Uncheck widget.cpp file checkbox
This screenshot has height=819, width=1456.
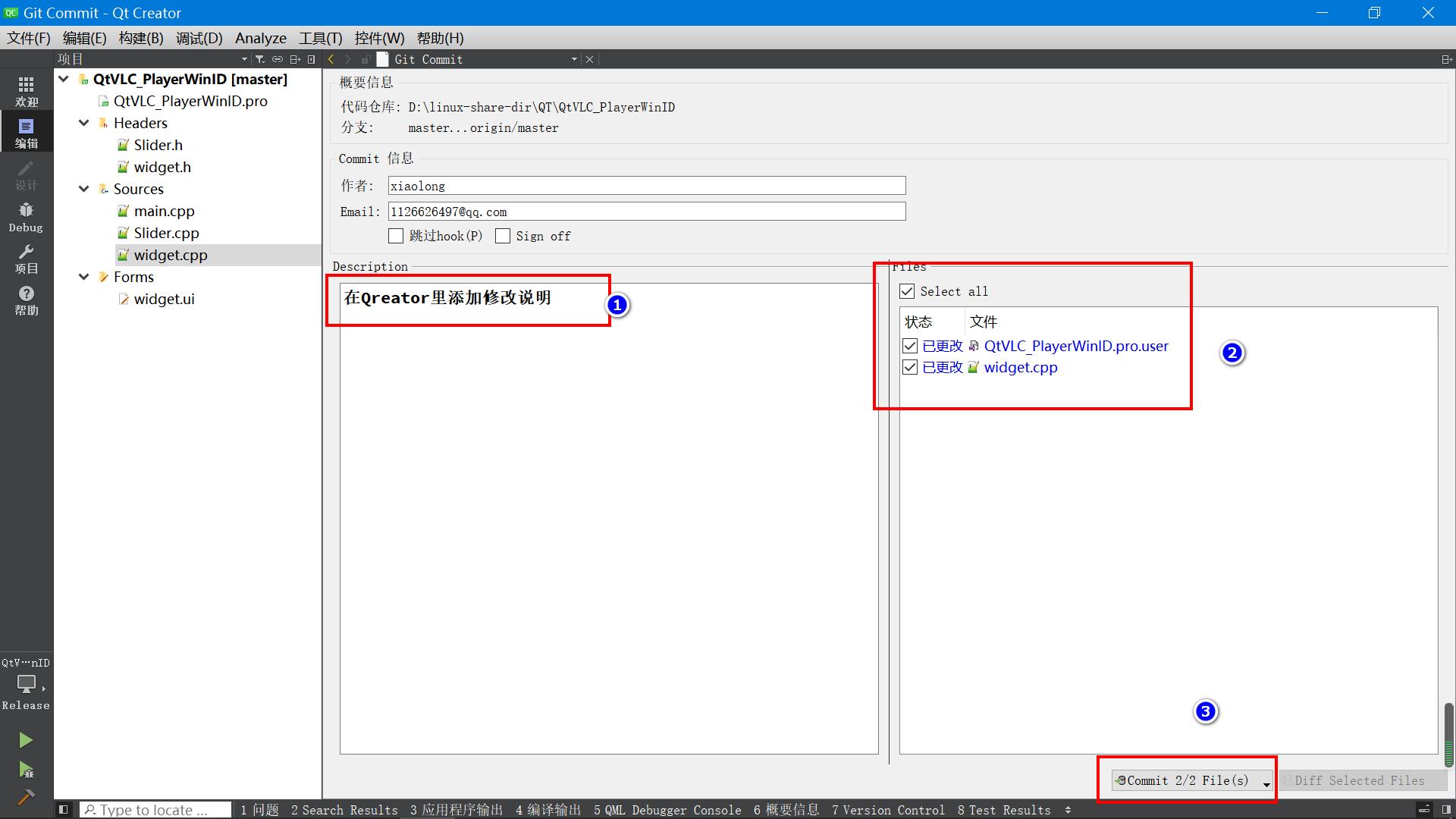[x=910, y=367]
